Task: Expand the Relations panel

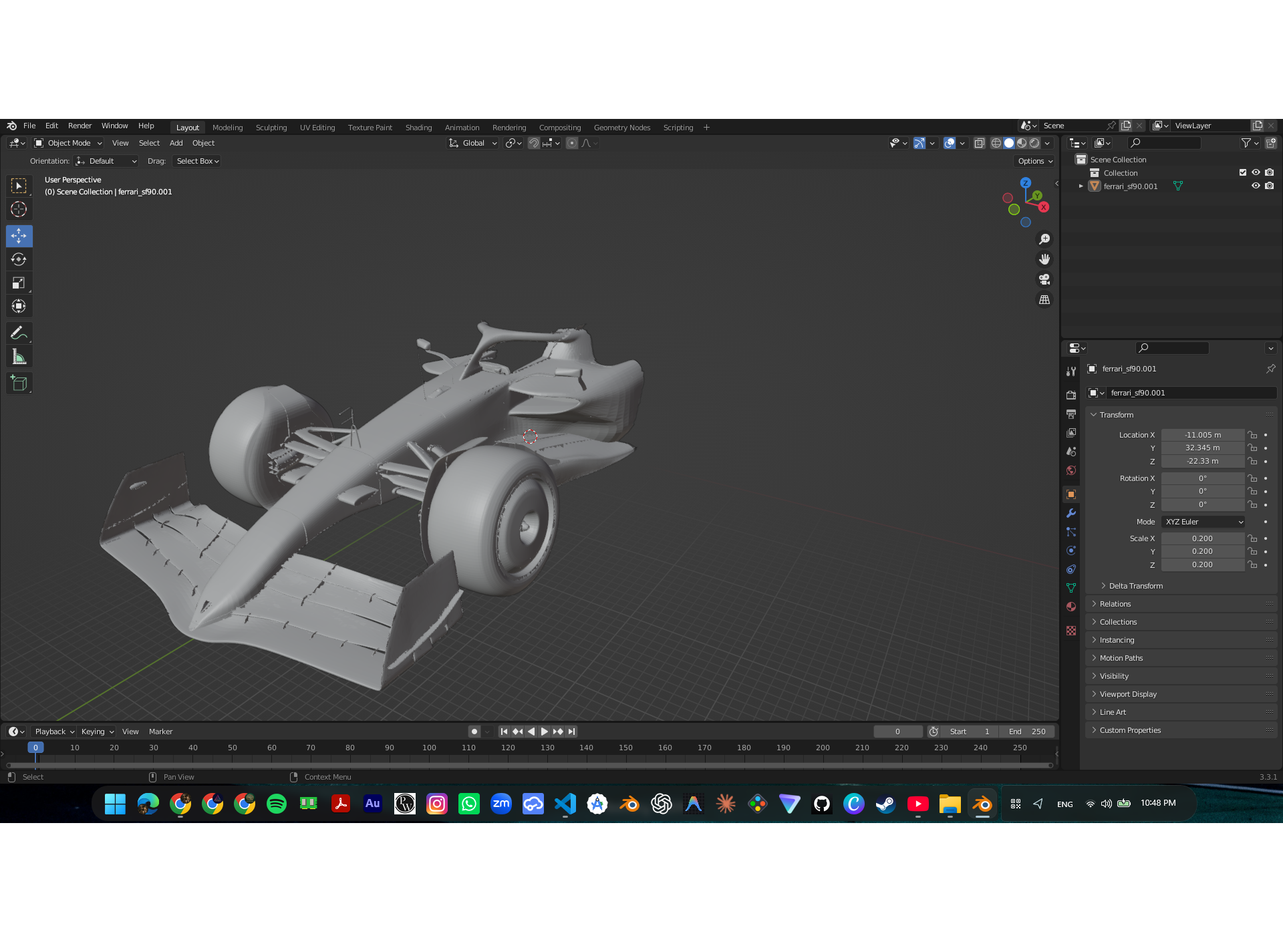Action: [x=1115, y=604]
